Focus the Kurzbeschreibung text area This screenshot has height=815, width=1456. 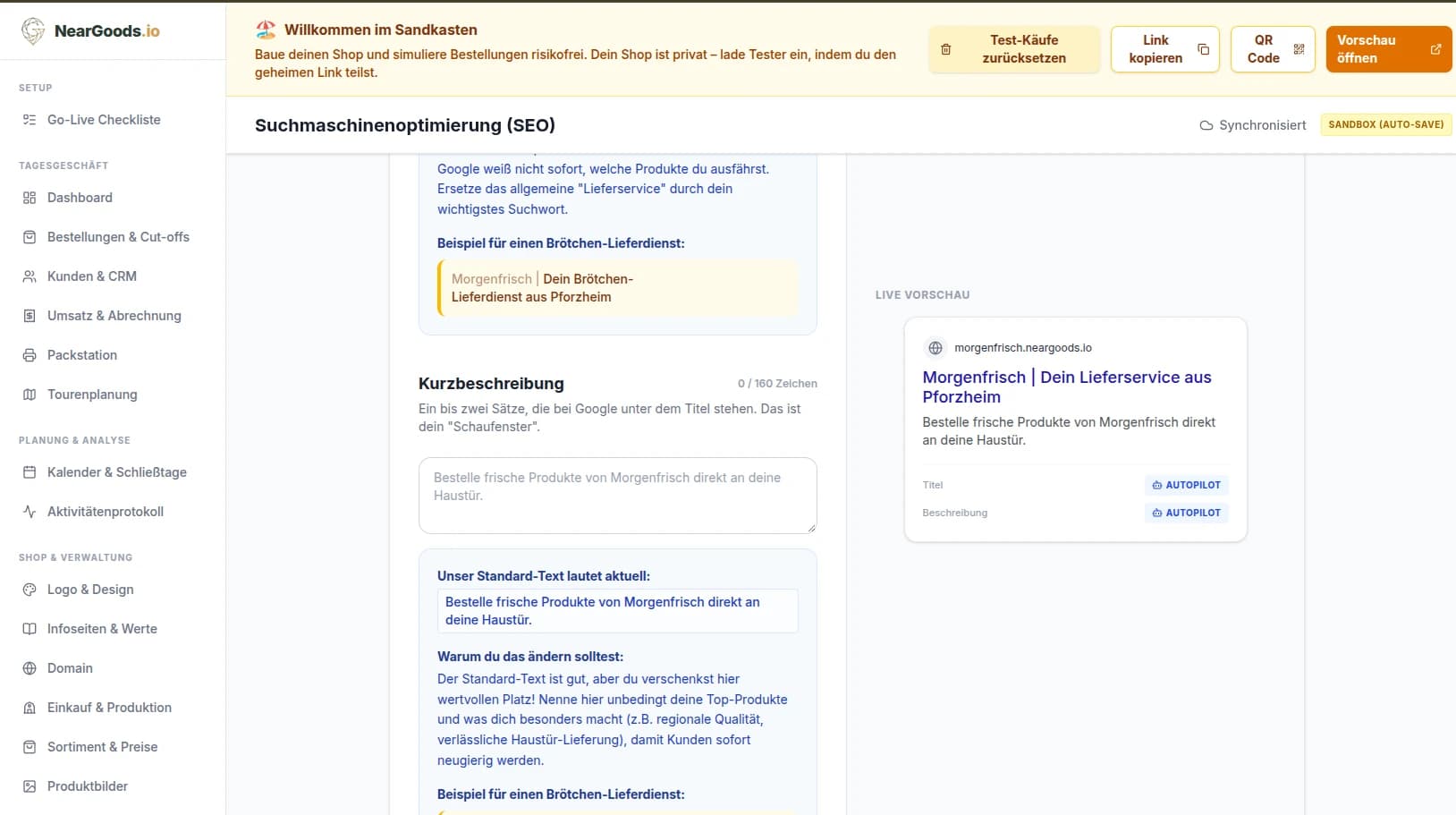point(618,496)
